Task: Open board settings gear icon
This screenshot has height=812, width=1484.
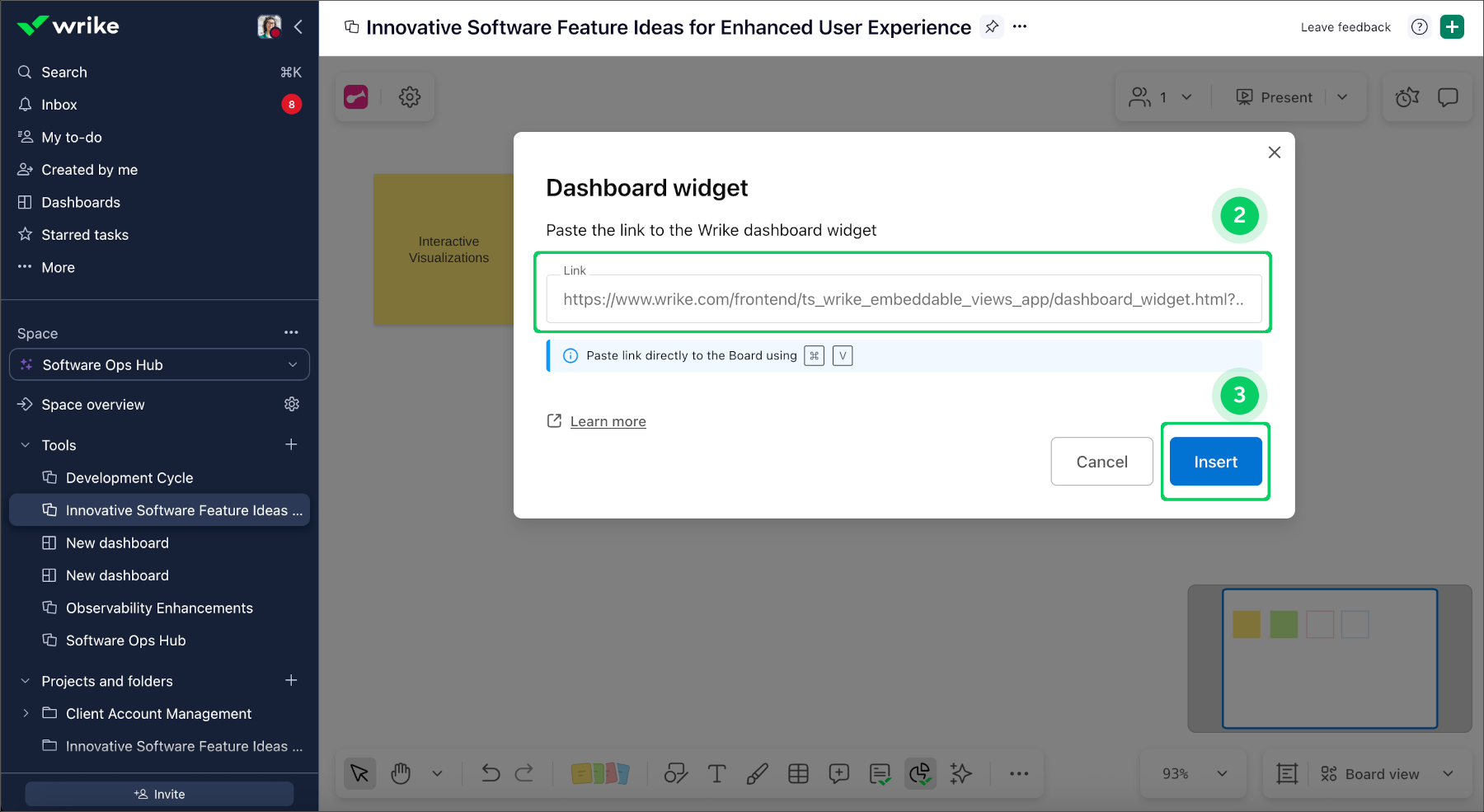Action: point(410,97)
